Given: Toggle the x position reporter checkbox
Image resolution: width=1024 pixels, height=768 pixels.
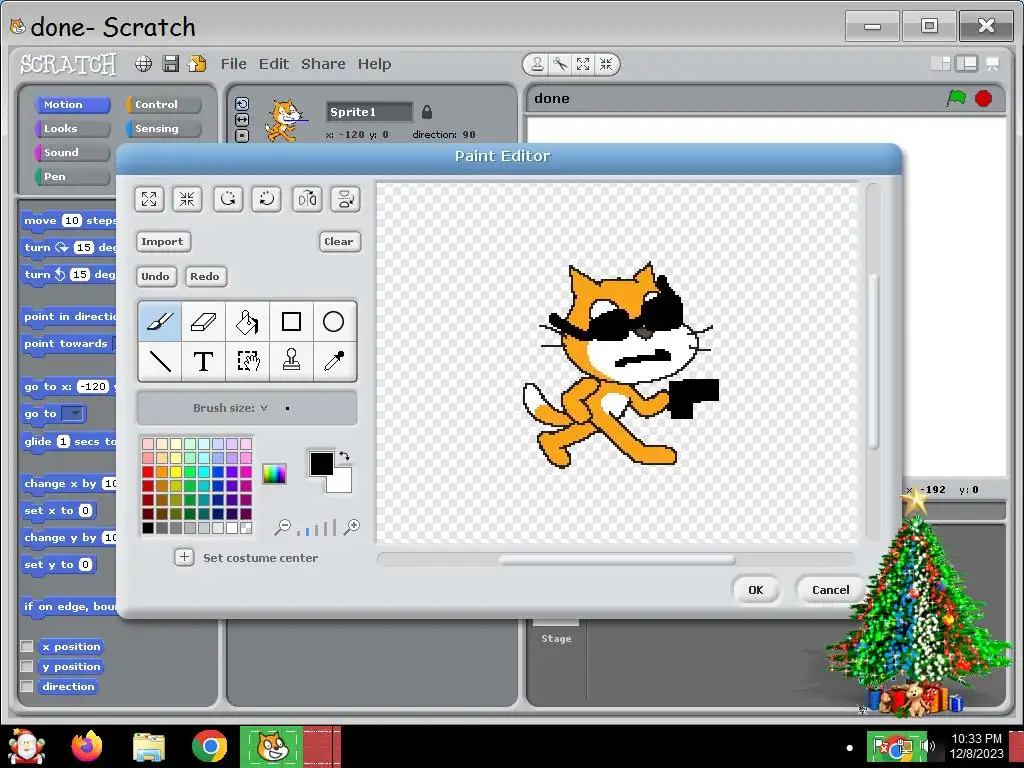Looking at the screenshot, I should click(27, 646).
